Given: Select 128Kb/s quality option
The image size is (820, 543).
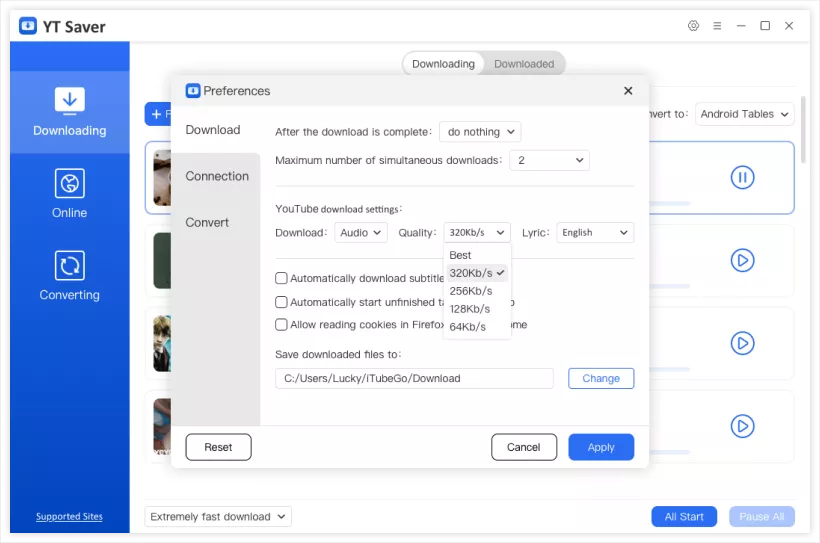Looking at the screenshot, I should tap(469, 309).
